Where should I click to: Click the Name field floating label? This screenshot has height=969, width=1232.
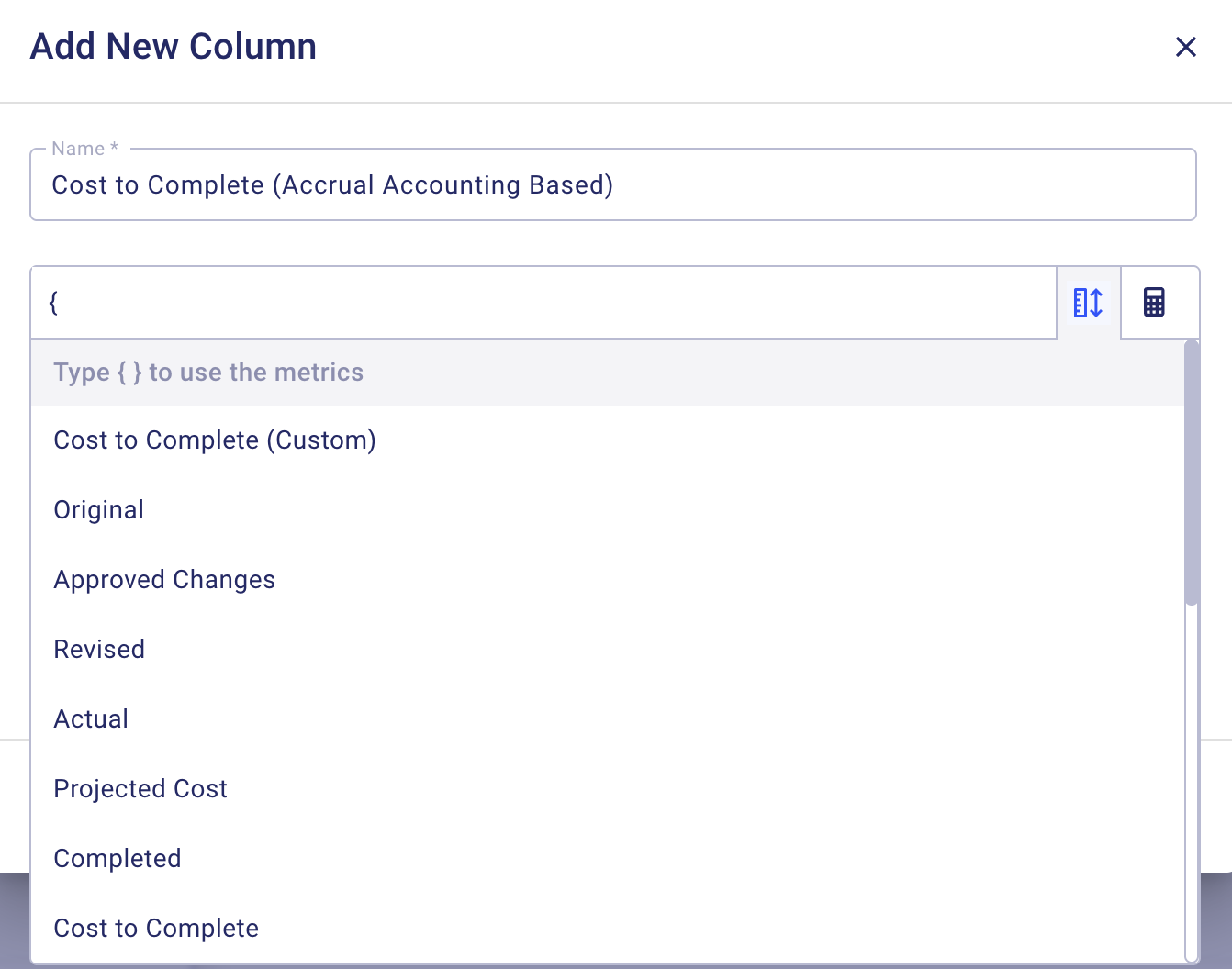78,149
